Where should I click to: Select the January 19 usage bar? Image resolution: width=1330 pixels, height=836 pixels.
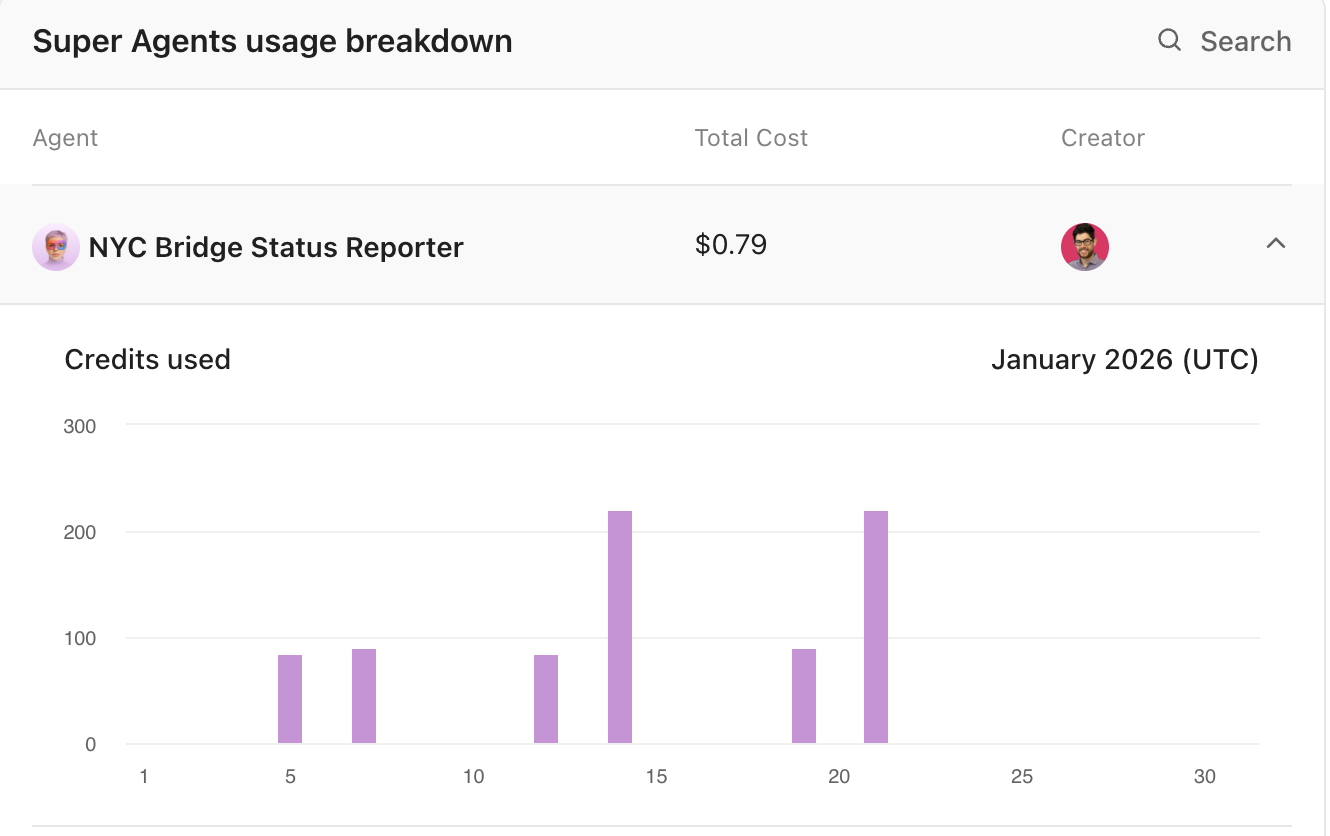804,696
